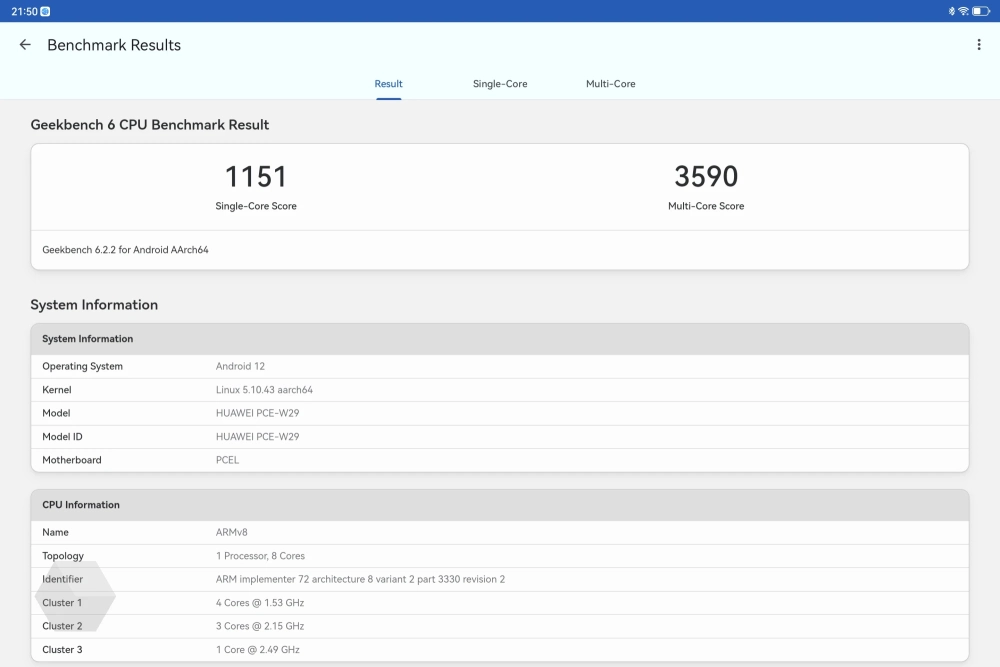The image size is (1000, 667).
Task: Tap the Bluetooth status bar icon
Action: (952, 11)
